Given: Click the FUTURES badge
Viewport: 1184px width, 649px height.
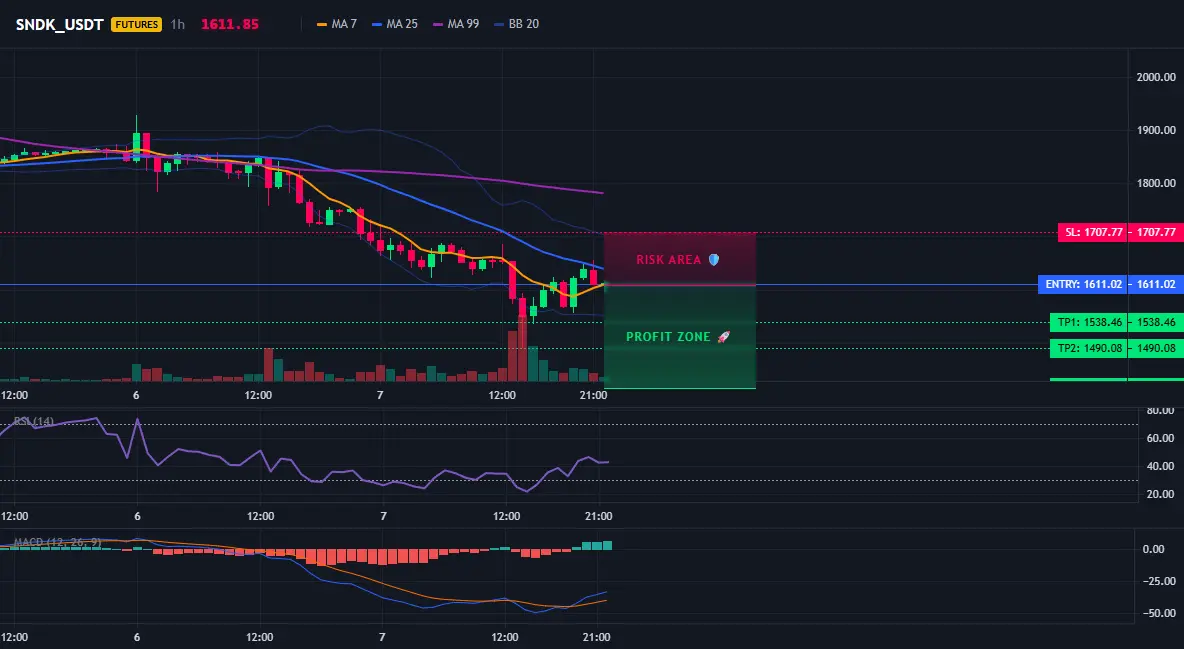Looking at the screenshot, I should (x=136, y=24).
